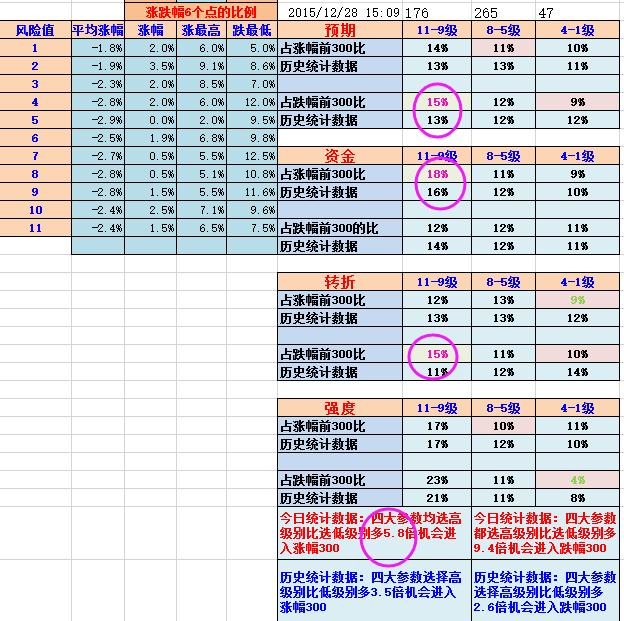Click the blue note mentioning 3.5倍
The width and height of the screenshot is (624, 621).
(x=374, y=591)
